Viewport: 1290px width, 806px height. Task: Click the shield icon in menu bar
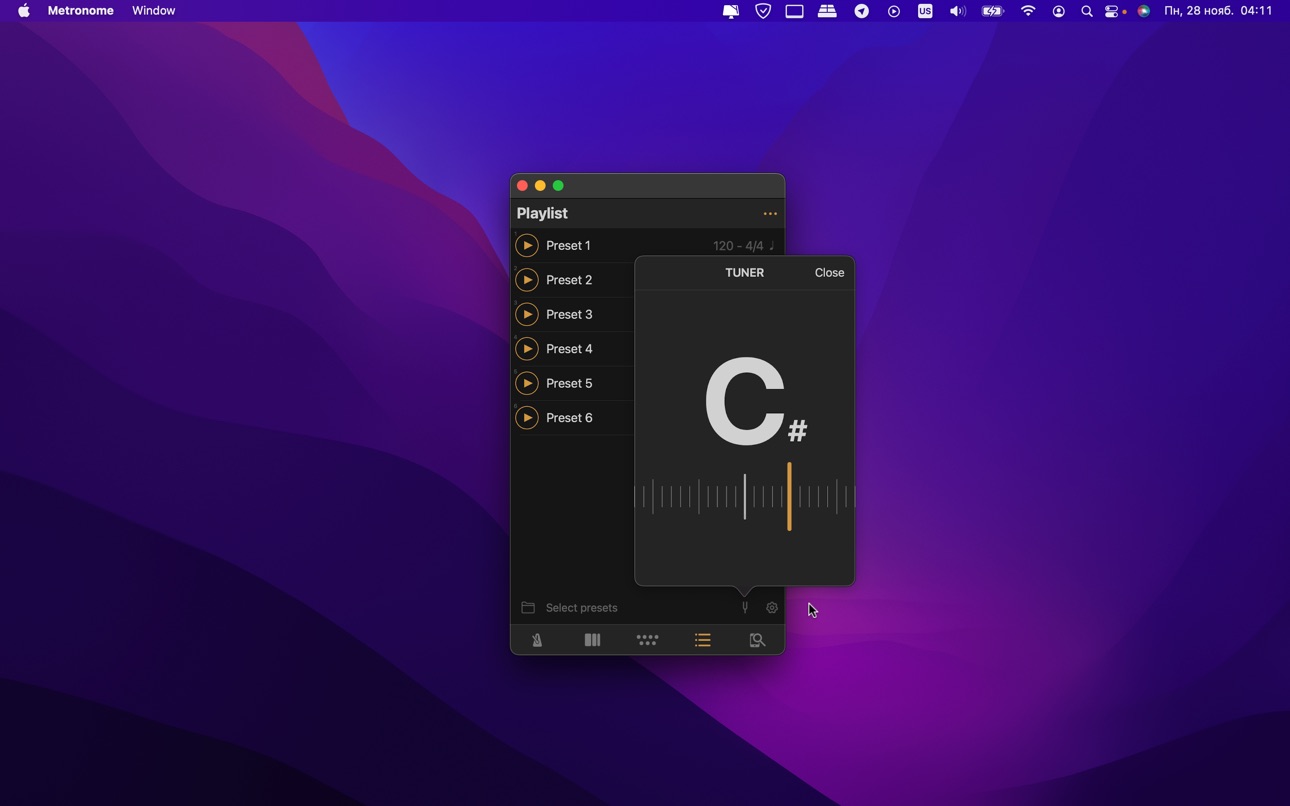point(763,11)
